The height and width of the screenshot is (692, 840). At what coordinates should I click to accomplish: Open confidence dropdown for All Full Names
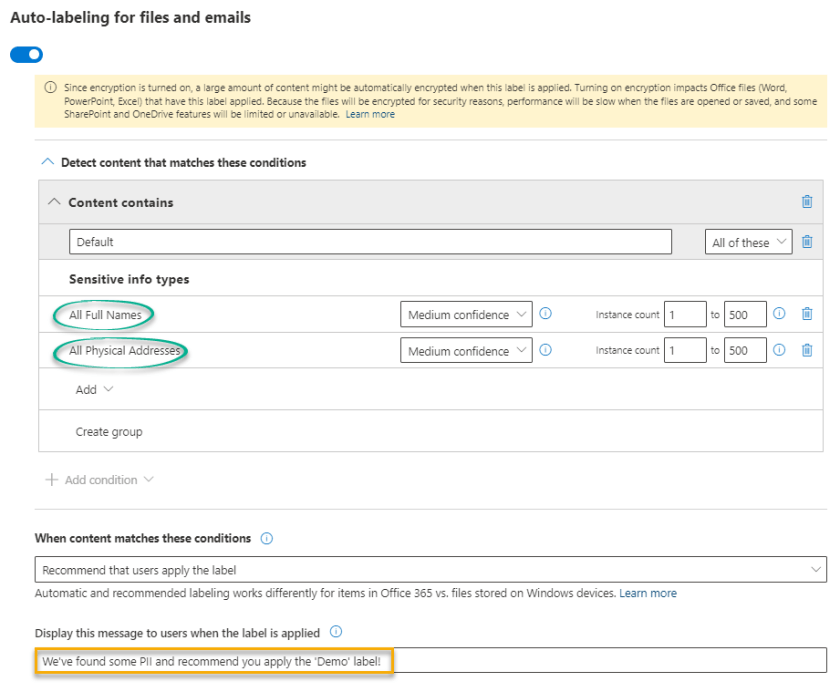(x=466, y=315)
